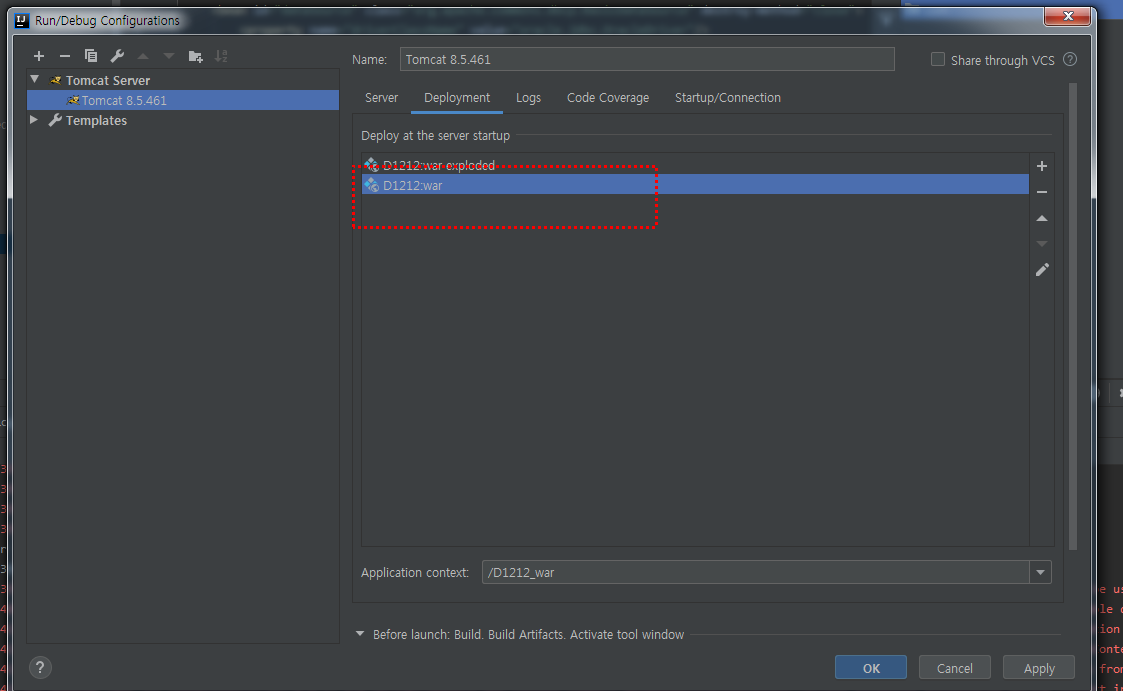Click the IntelliJ icon in title bar
Viewport: 1123px width, 691px height.
point(21,20)
